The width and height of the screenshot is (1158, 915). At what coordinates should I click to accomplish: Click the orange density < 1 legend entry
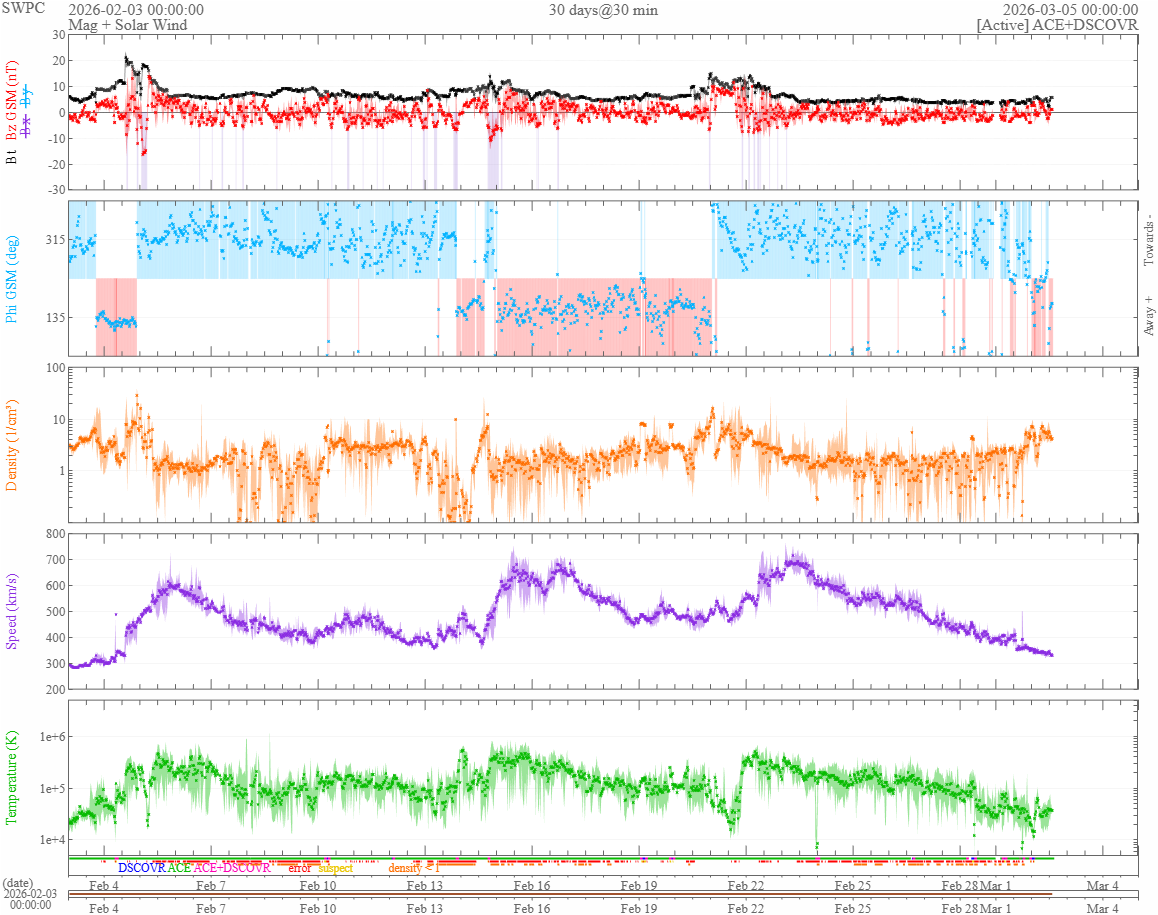414,868
